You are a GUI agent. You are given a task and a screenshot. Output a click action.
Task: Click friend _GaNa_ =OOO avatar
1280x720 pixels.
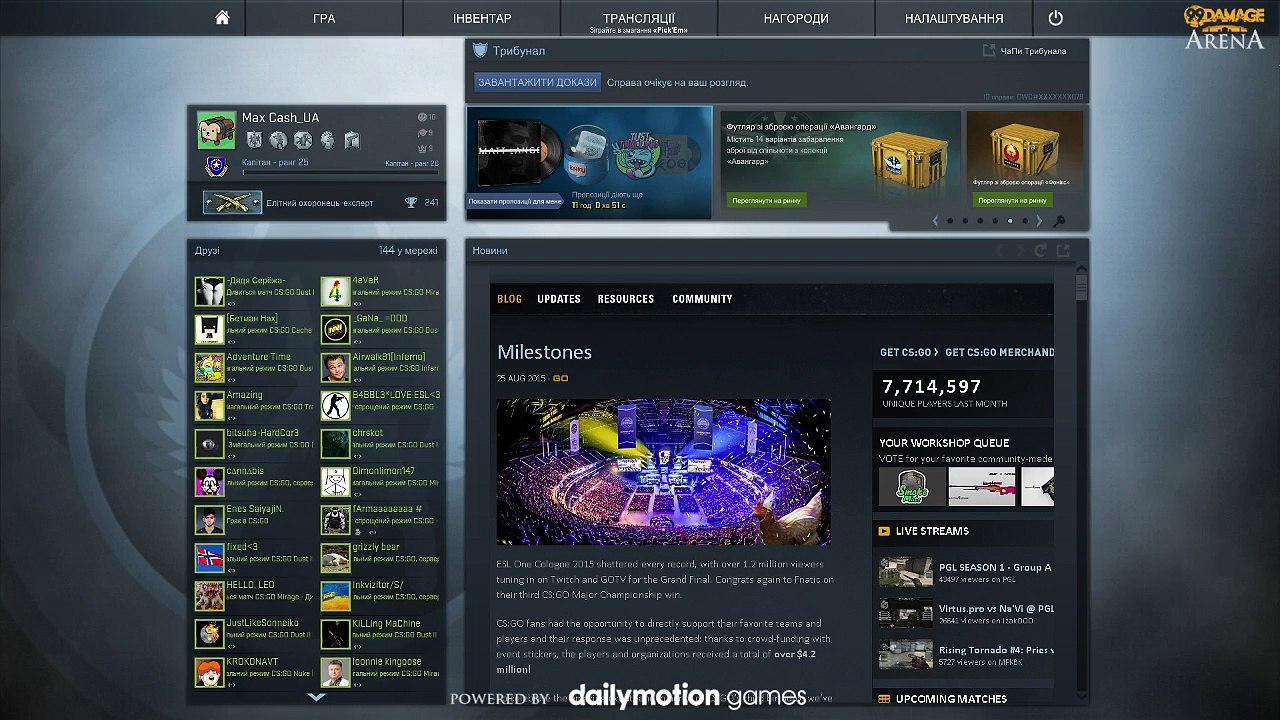coord(335,329)
